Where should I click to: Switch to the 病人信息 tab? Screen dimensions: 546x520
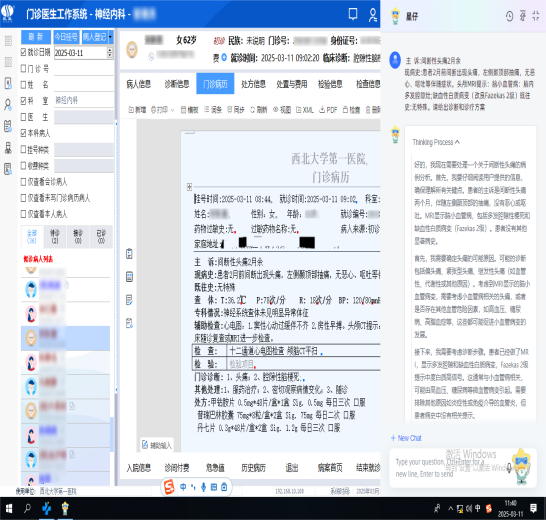coord(139,84)
